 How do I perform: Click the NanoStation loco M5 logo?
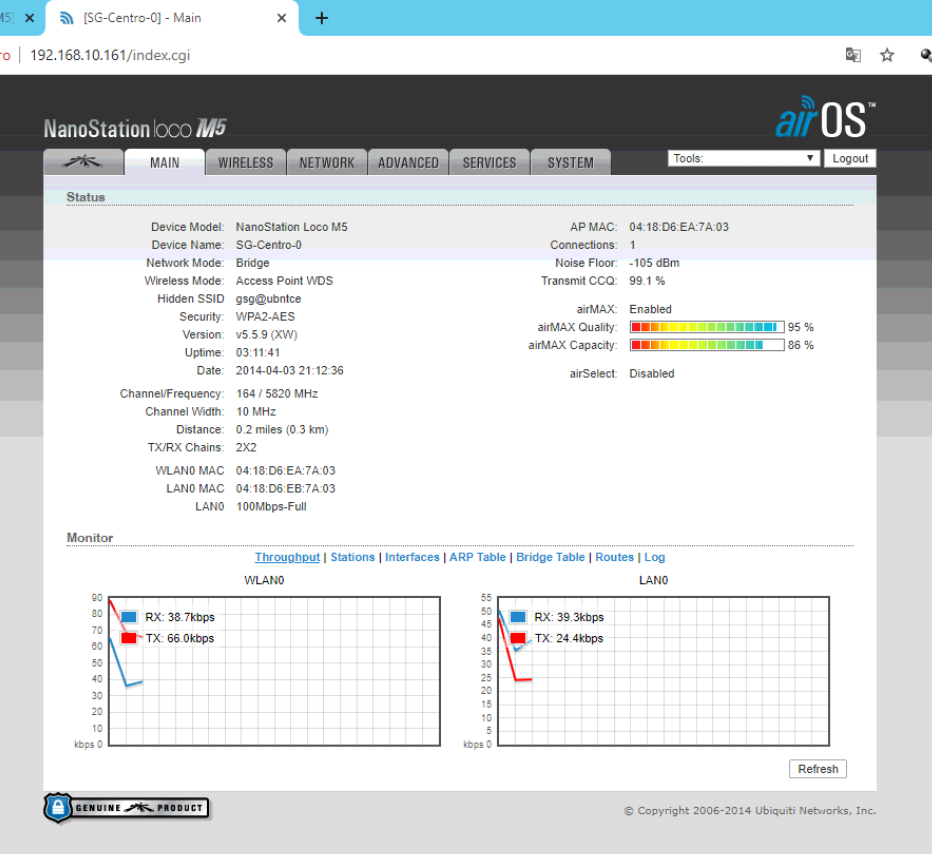tap(135, 128)
